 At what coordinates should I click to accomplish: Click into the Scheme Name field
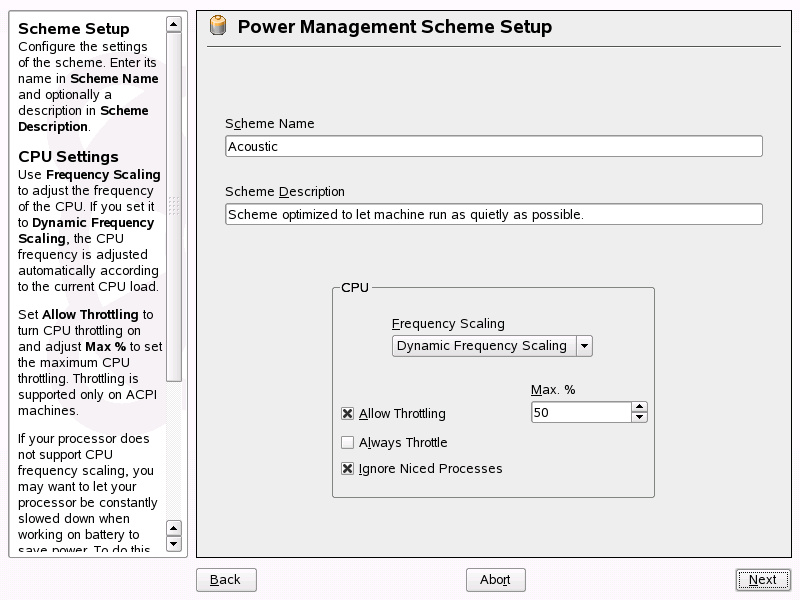(x=494, y=146)
